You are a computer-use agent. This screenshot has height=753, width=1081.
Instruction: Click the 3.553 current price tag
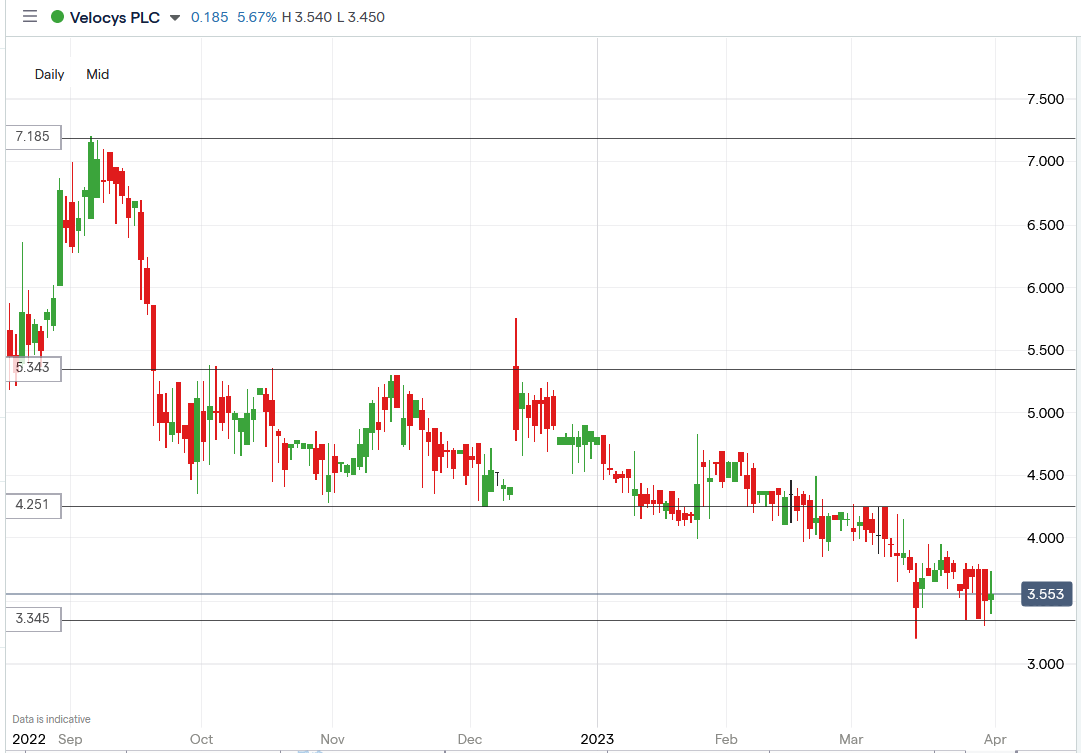click(1045, 594)
